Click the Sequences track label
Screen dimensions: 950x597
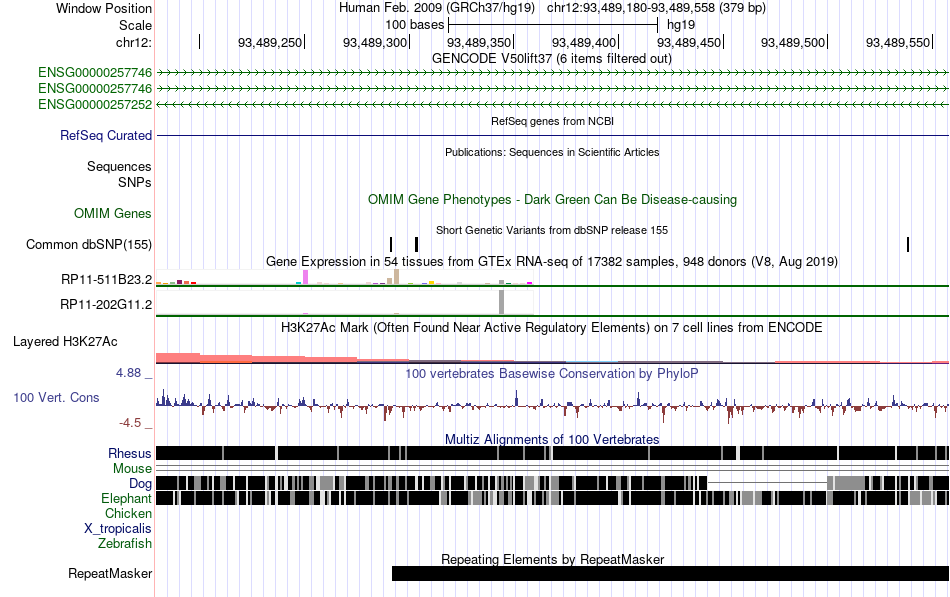tap(119, 167)
